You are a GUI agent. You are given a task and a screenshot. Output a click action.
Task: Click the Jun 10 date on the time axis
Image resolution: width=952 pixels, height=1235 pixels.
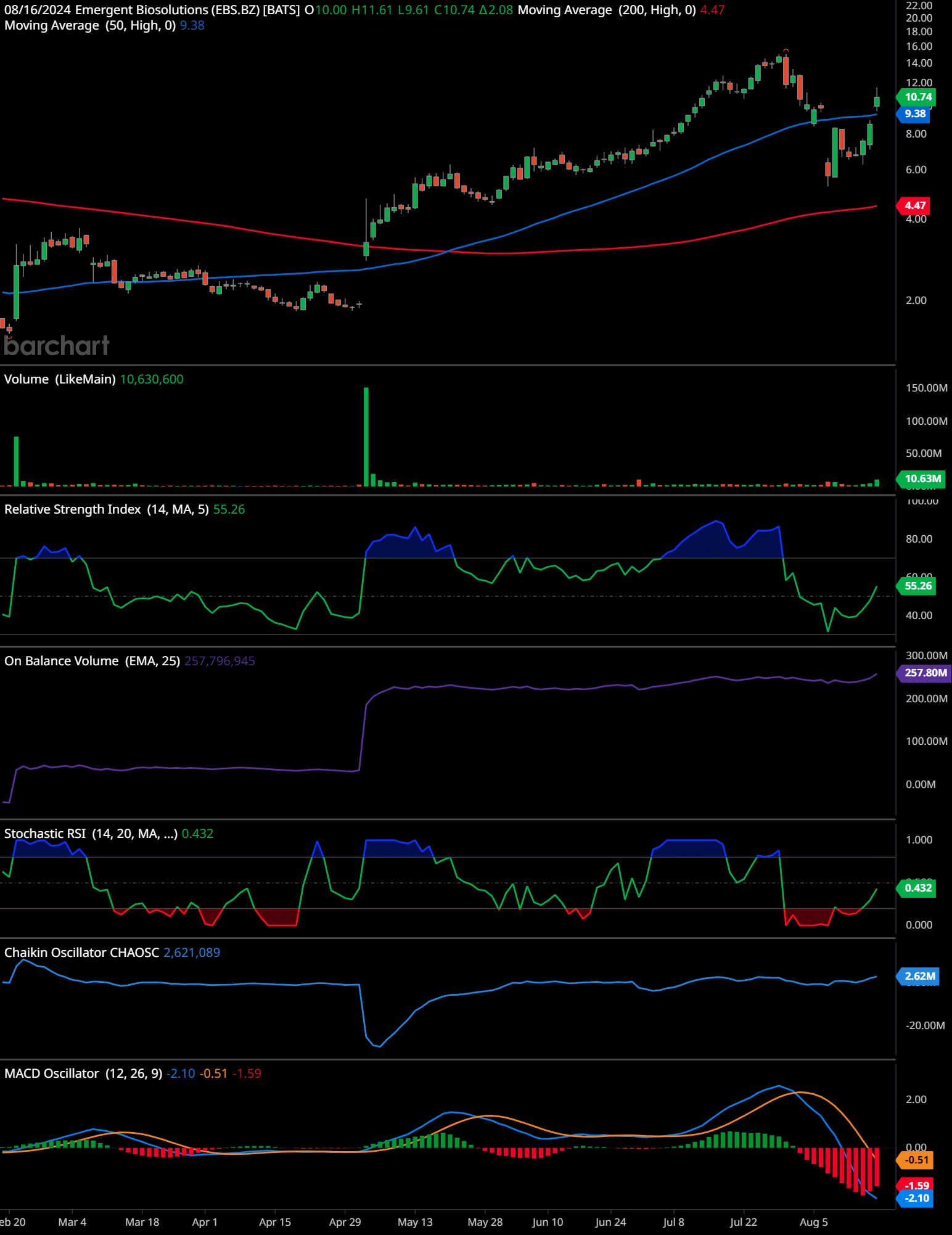click(x=548, y=1222)
